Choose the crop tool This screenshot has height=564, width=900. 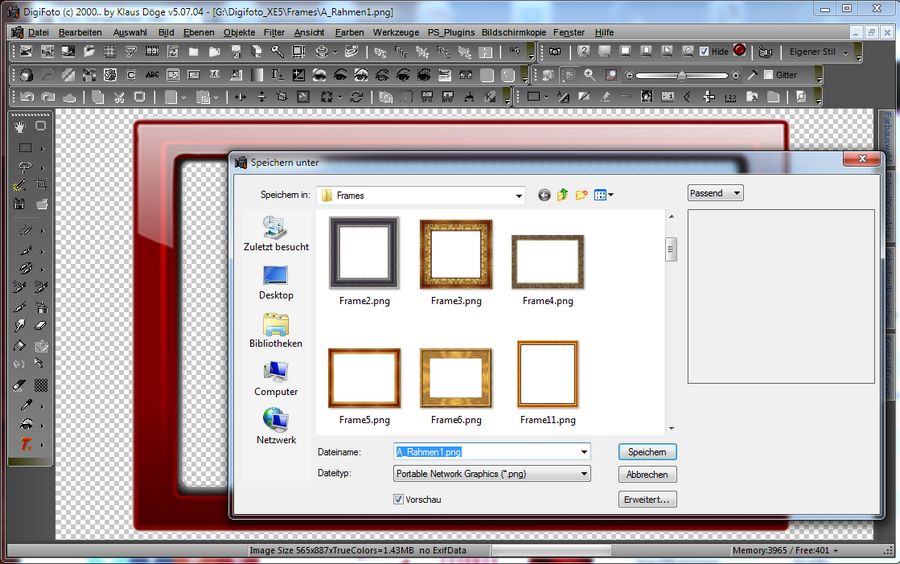tap(41, 185)
